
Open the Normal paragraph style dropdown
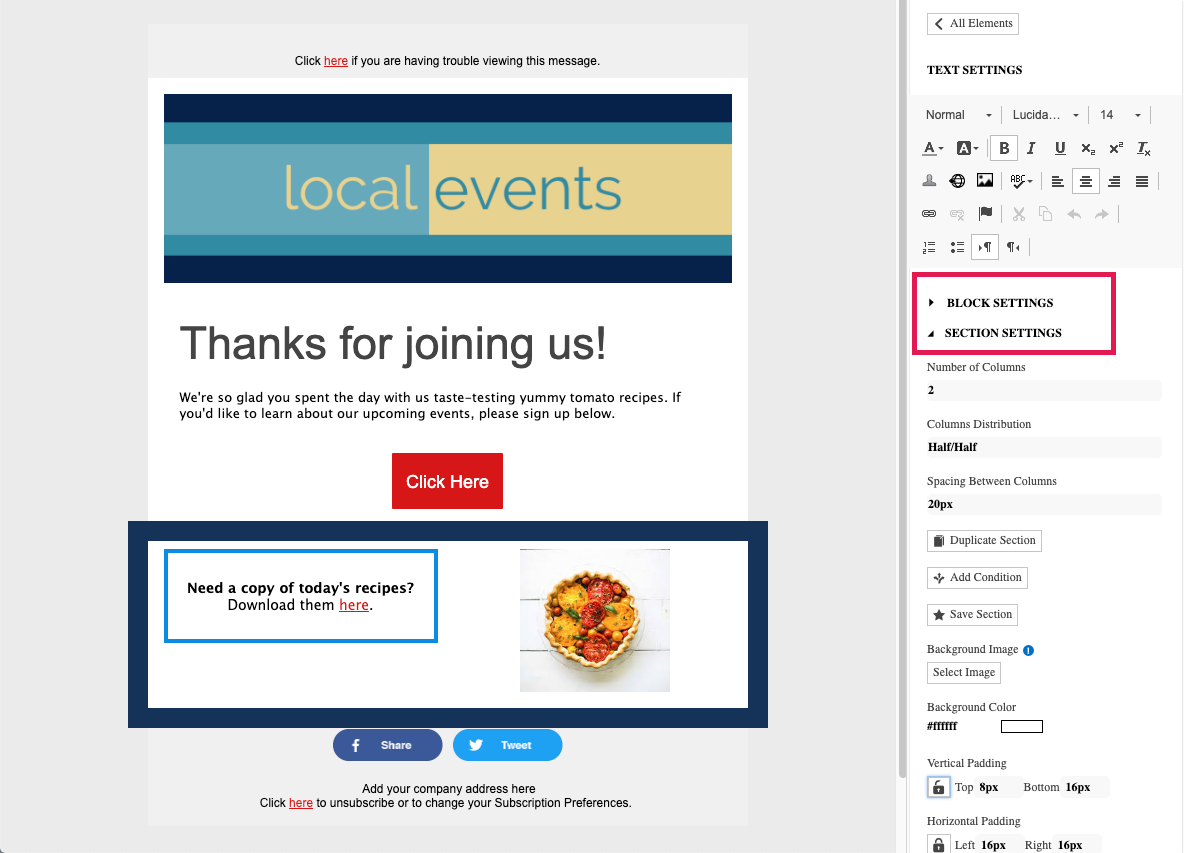click(959, 115)
